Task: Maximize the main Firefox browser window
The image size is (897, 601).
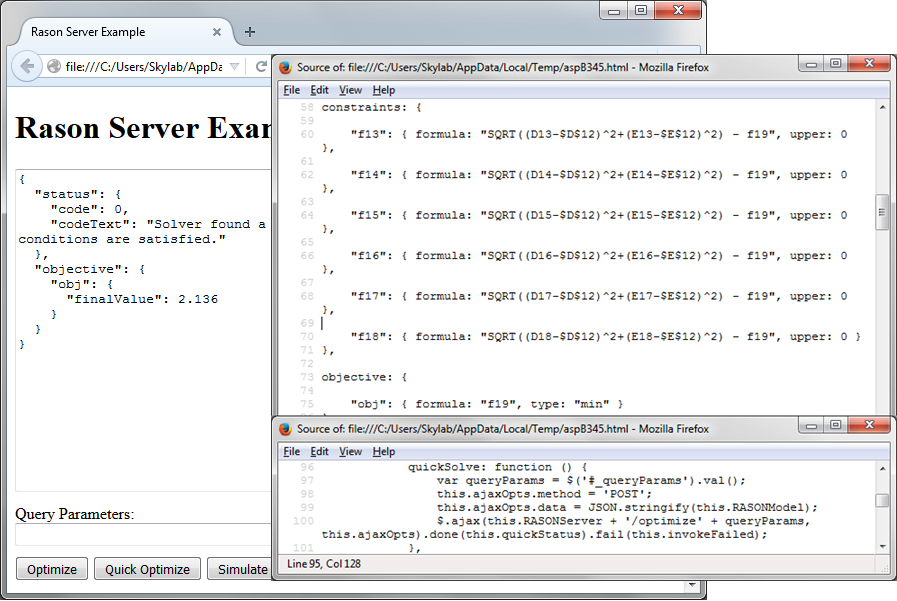Action: pyautogui.click(x=641, y=10)
